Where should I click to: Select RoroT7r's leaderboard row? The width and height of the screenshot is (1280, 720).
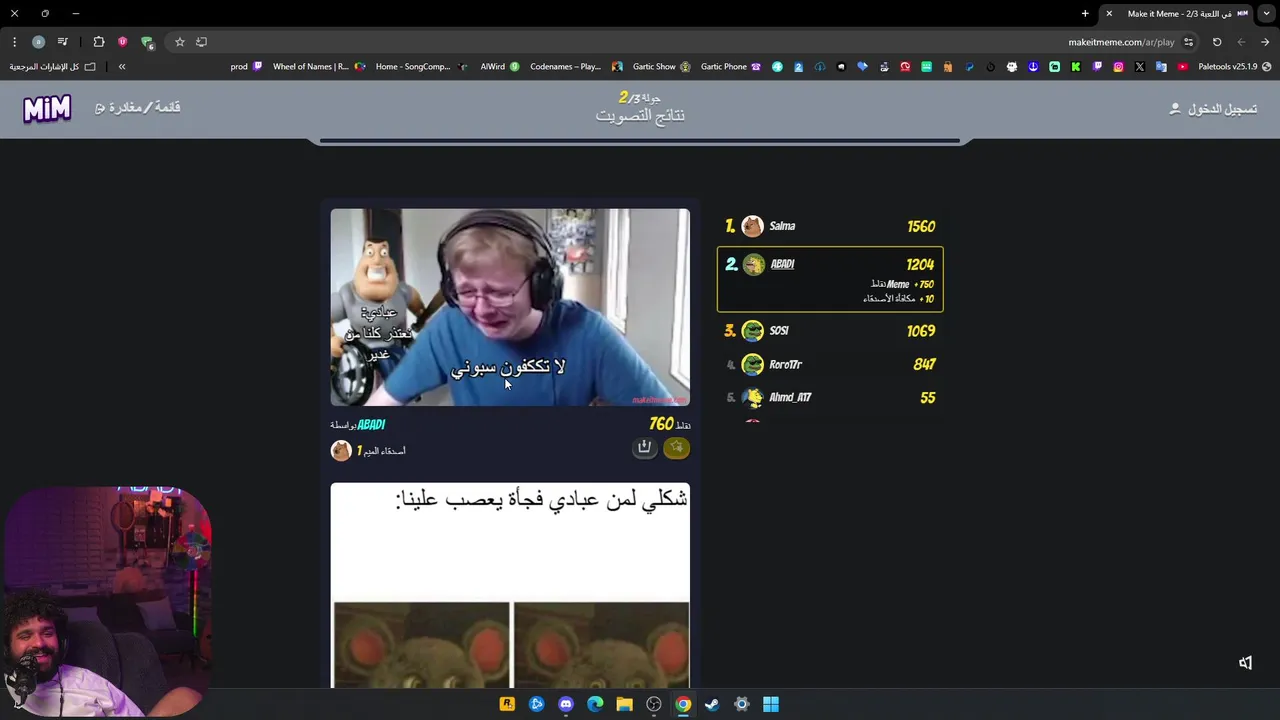point(830,365)
